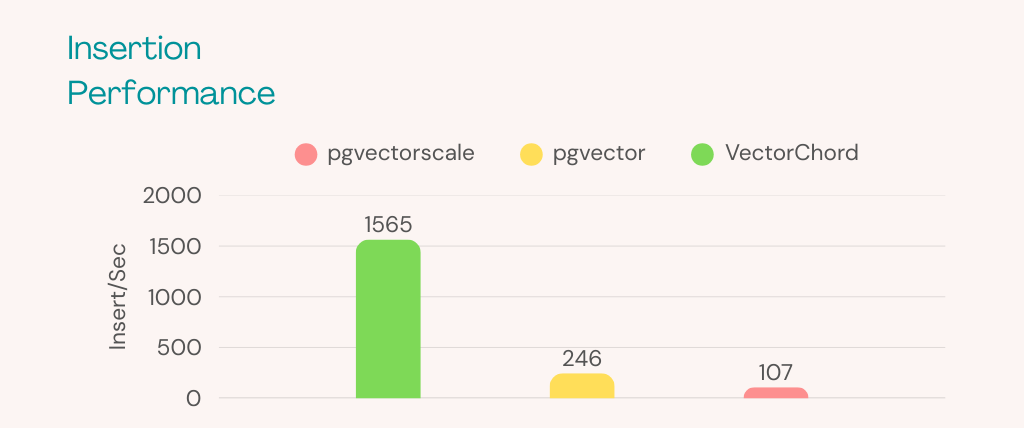
Task: Click the 1565 data label
Action: point(388,225)
